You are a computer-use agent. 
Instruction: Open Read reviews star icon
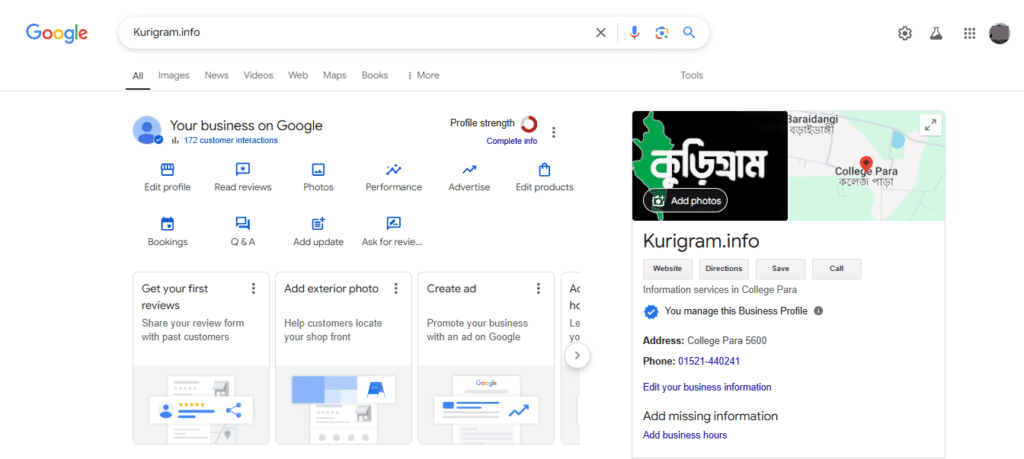[242, 170]
